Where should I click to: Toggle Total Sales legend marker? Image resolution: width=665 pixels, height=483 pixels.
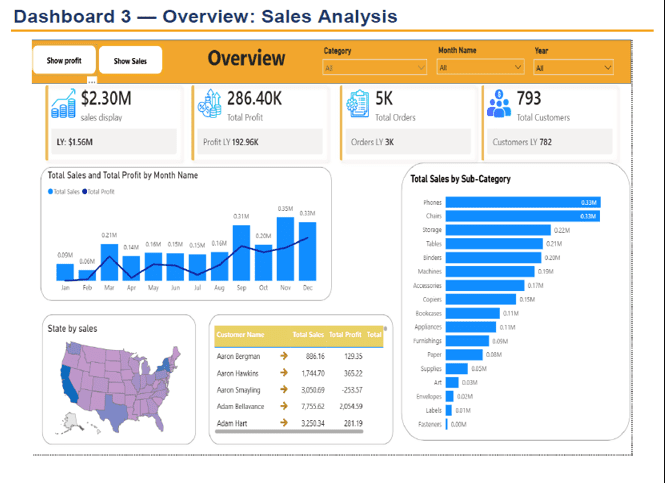pyautogui.click(x=50, y=192)
